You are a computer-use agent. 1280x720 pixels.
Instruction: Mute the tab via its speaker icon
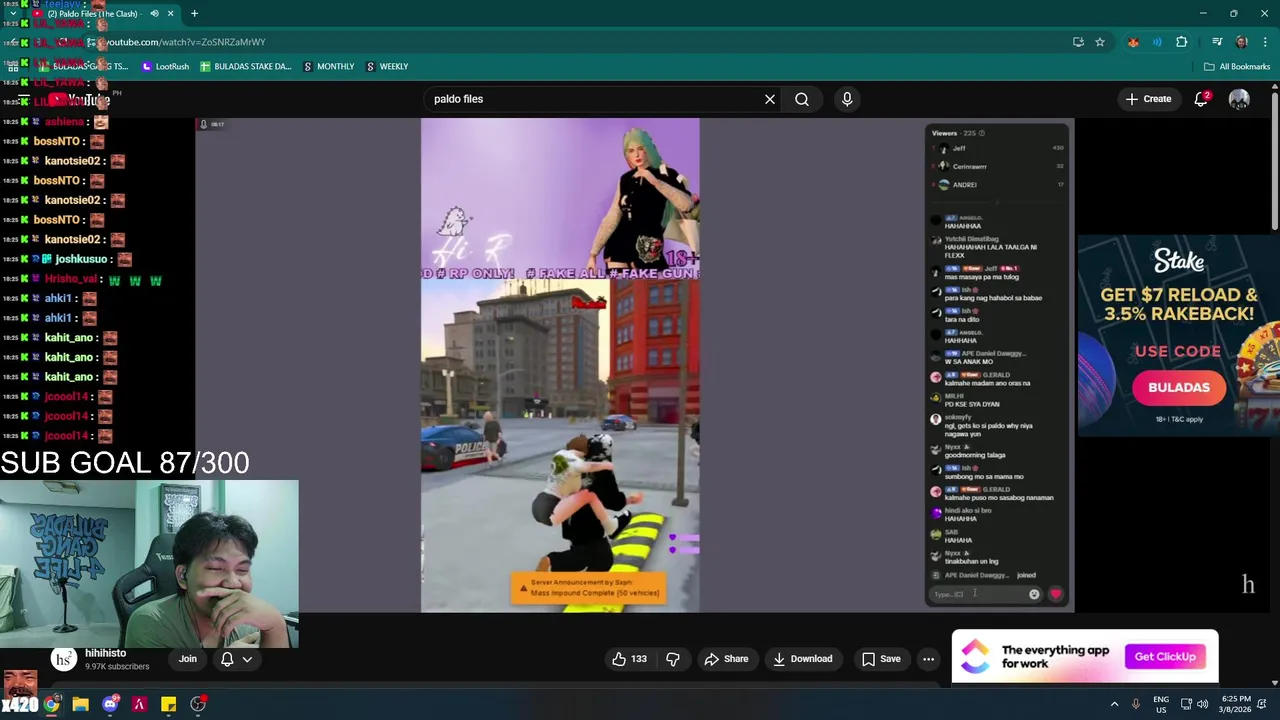[x=154, y=14]
